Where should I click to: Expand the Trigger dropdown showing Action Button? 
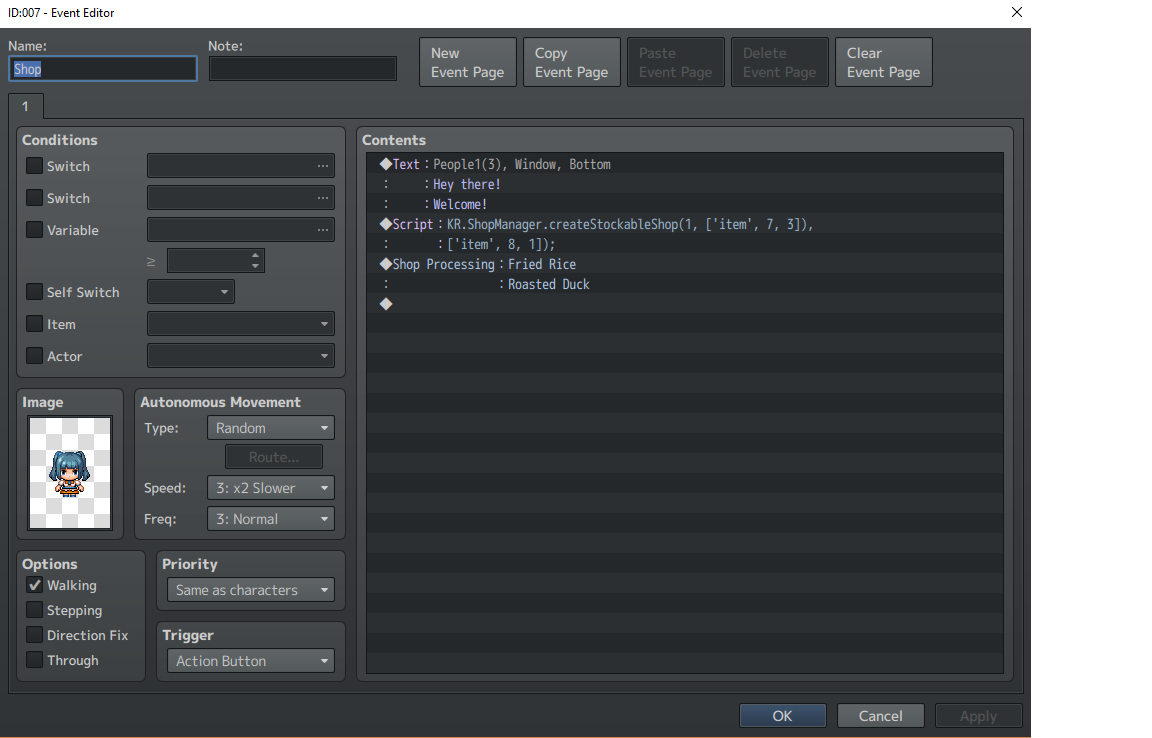pos(251,661)
